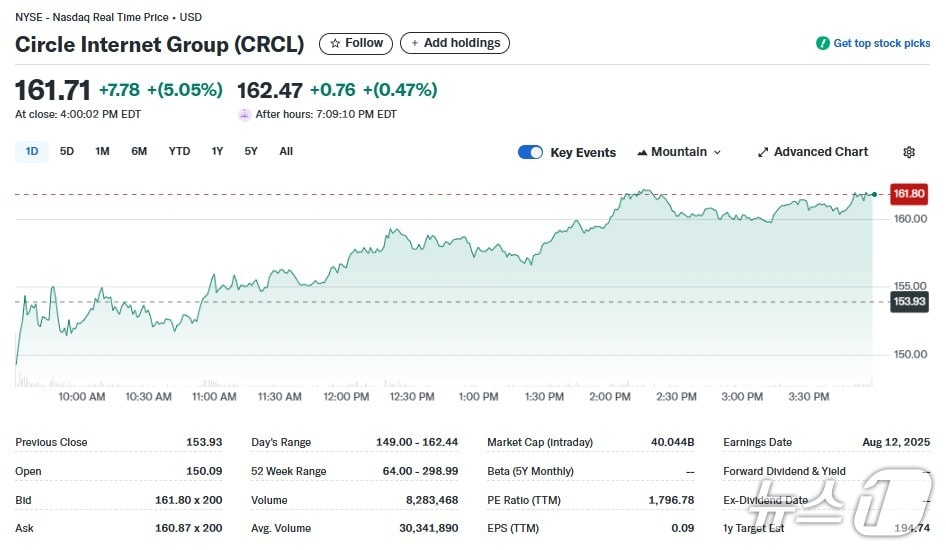This screenshot has width=946, height=550.
Task: Show the 6M price chart
Action: tap(139, 151)
